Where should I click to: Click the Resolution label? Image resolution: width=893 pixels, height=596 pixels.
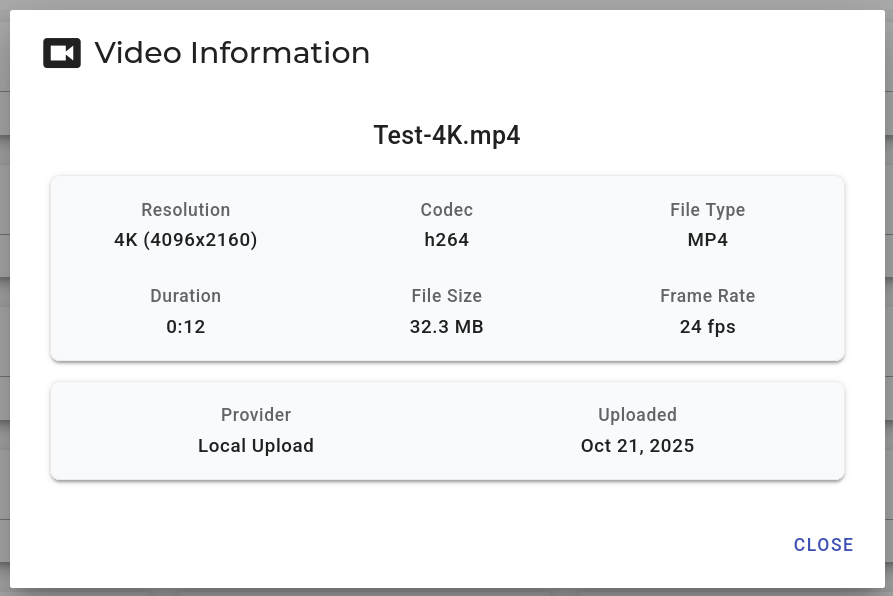[186, 210]
